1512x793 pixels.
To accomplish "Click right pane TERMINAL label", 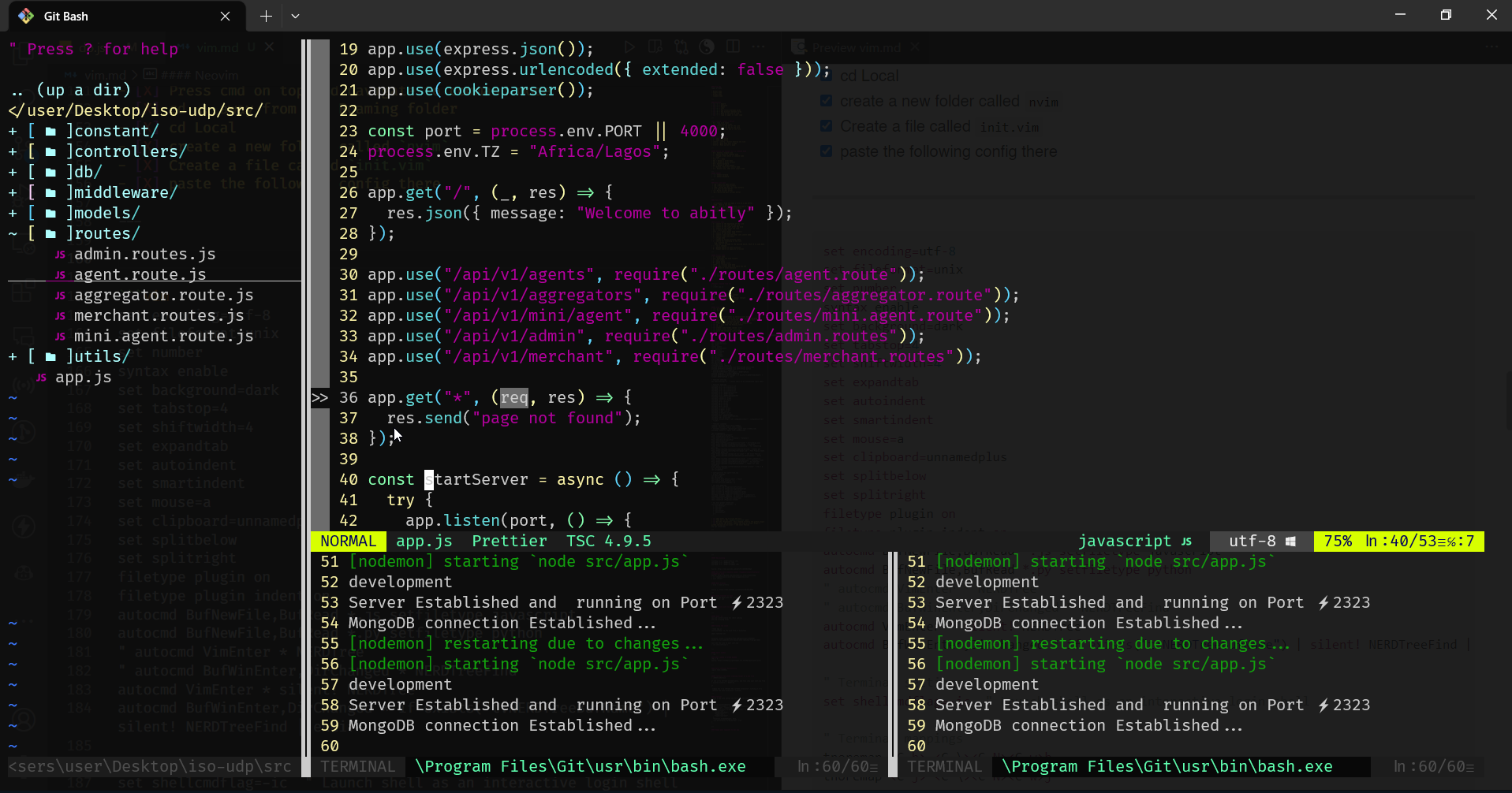I will 945,767.
